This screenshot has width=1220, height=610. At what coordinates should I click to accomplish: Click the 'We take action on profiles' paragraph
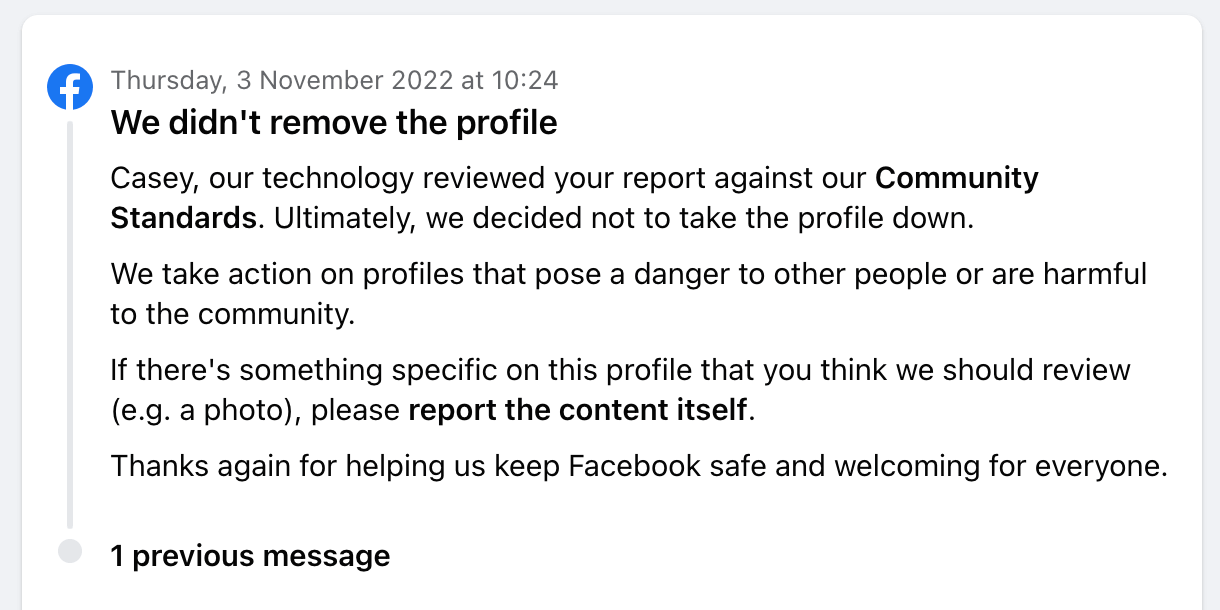click(628, 274)
